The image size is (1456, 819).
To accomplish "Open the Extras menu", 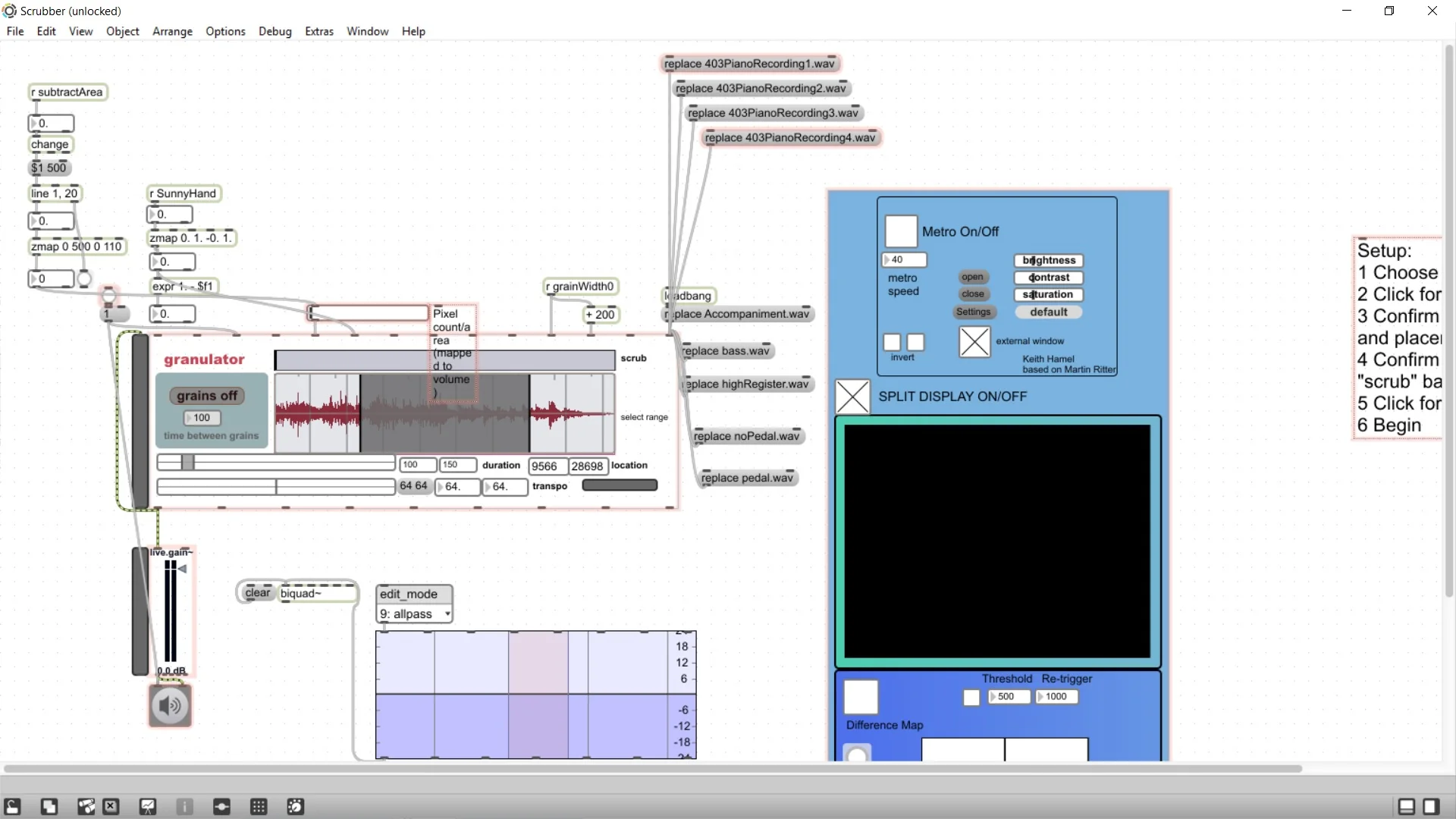I will click(319, 31).
